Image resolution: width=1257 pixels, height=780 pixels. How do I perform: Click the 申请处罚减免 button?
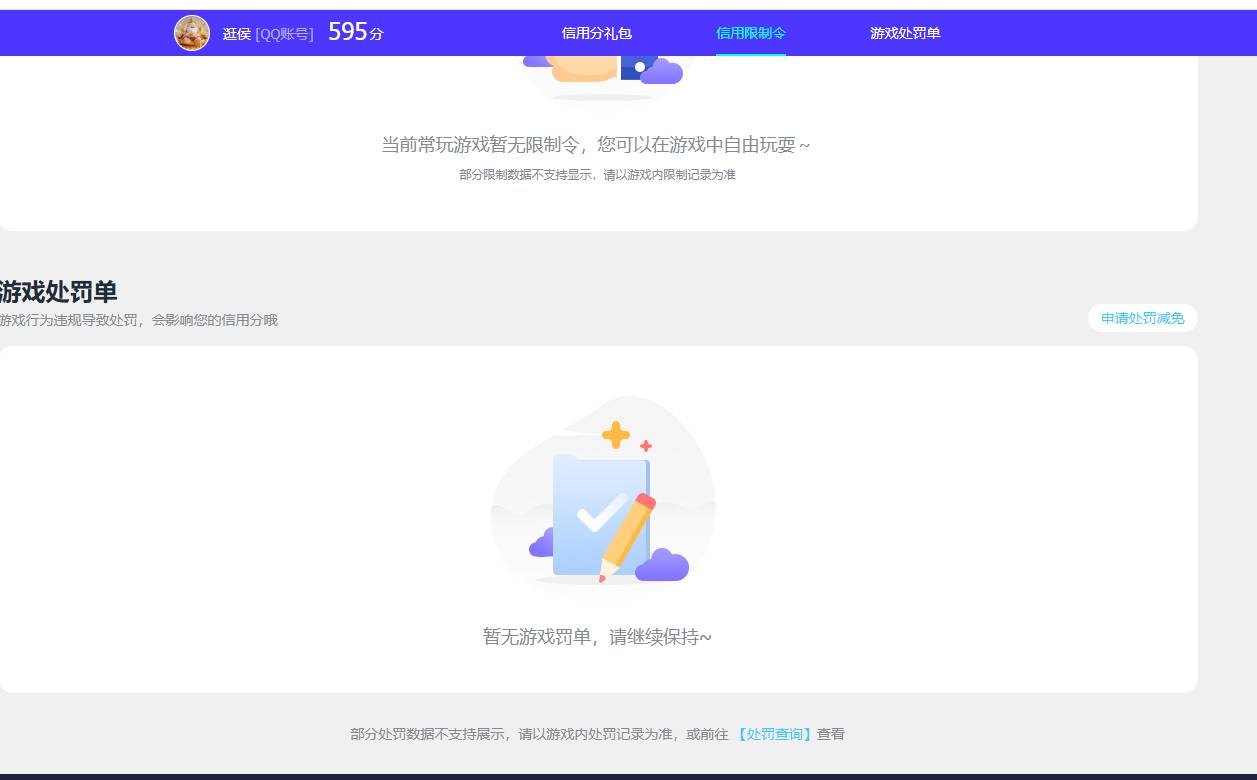click(1141, 318)
